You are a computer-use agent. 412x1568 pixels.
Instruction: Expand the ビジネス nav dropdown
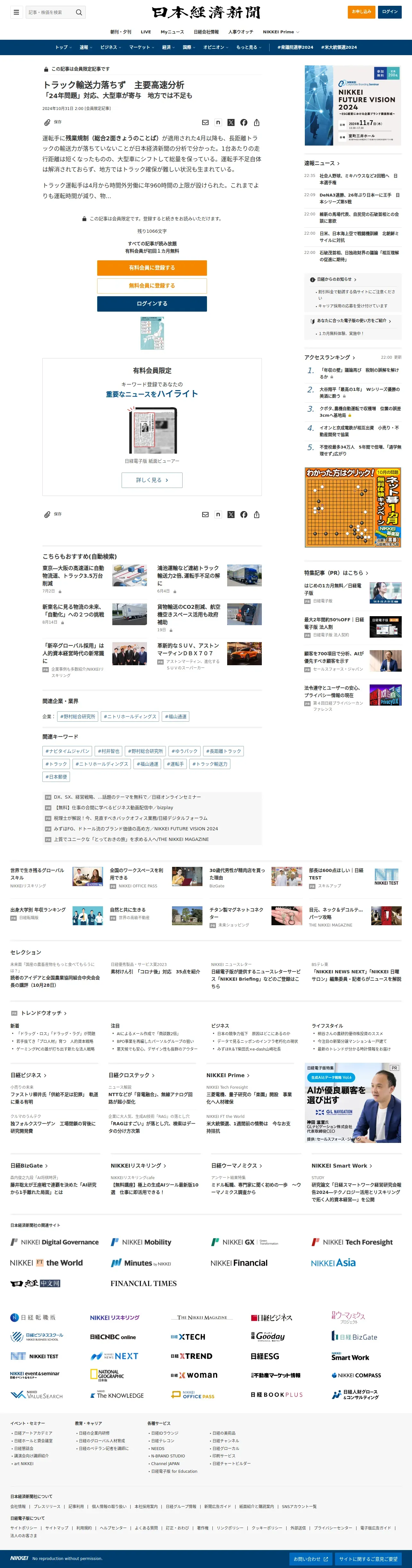(x=110, y=47)
